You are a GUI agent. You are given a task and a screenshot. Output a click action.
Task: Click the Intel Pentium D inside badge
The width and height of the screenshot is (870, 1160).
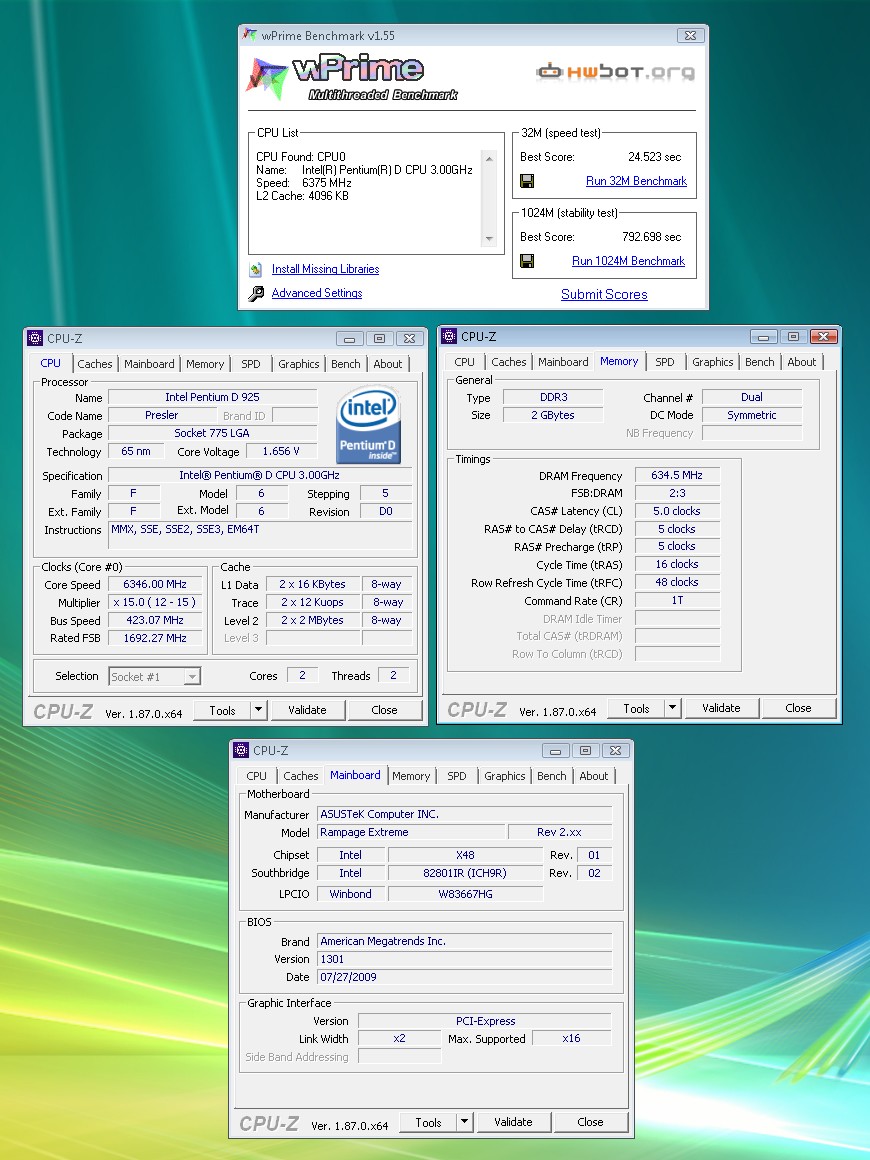[368, 425]
